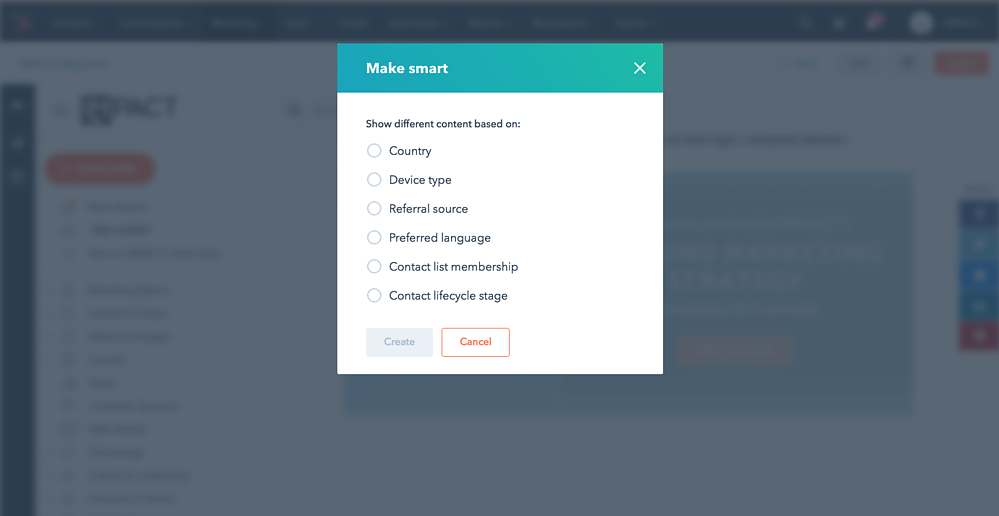Choose Contact lifecycle stage option

click(374, 296)
